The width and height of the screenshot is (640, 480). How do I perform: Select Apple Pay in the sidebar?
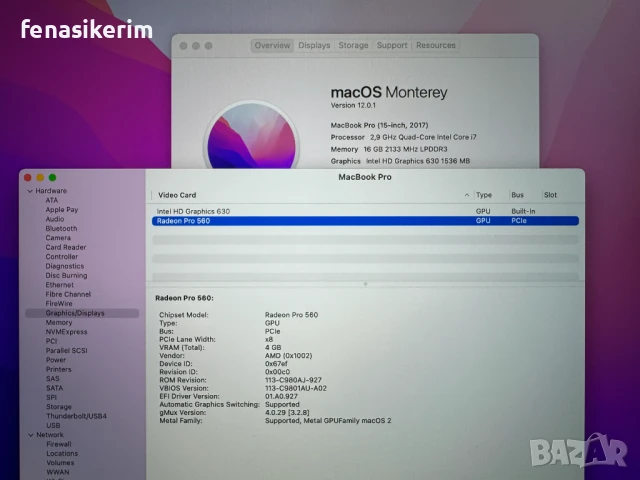click(x=62, y=210)
